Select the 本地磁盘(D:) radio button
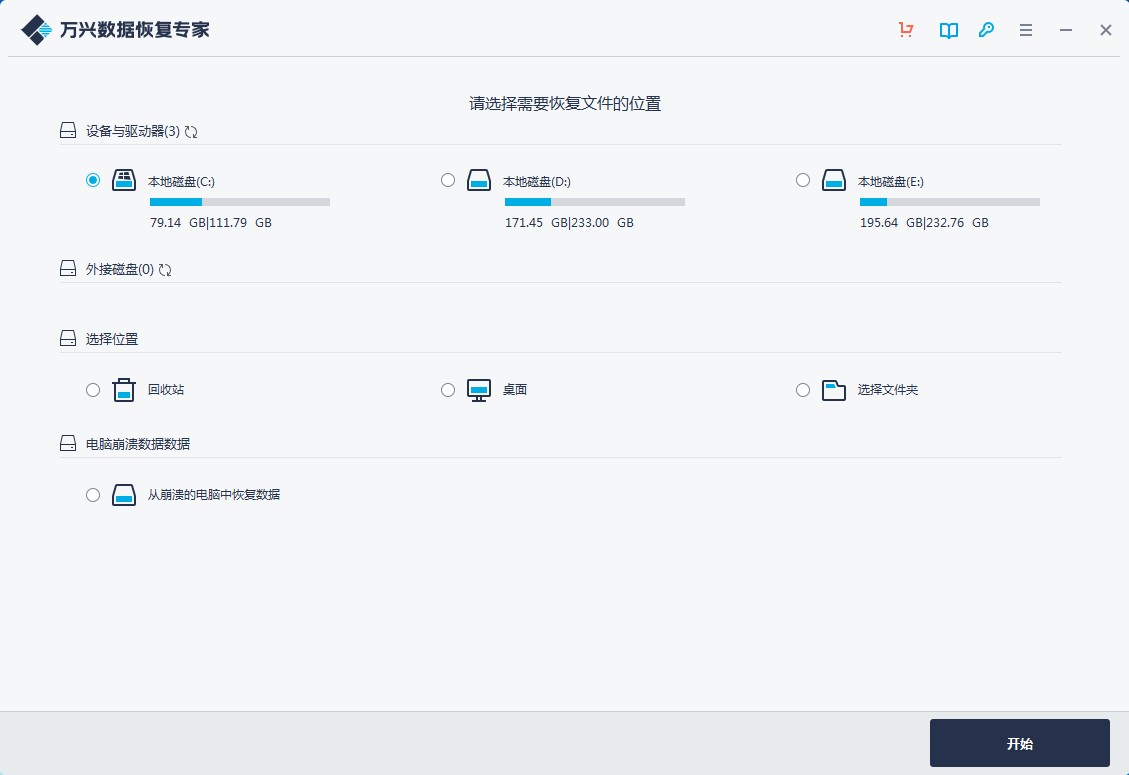 pos(448,180)
